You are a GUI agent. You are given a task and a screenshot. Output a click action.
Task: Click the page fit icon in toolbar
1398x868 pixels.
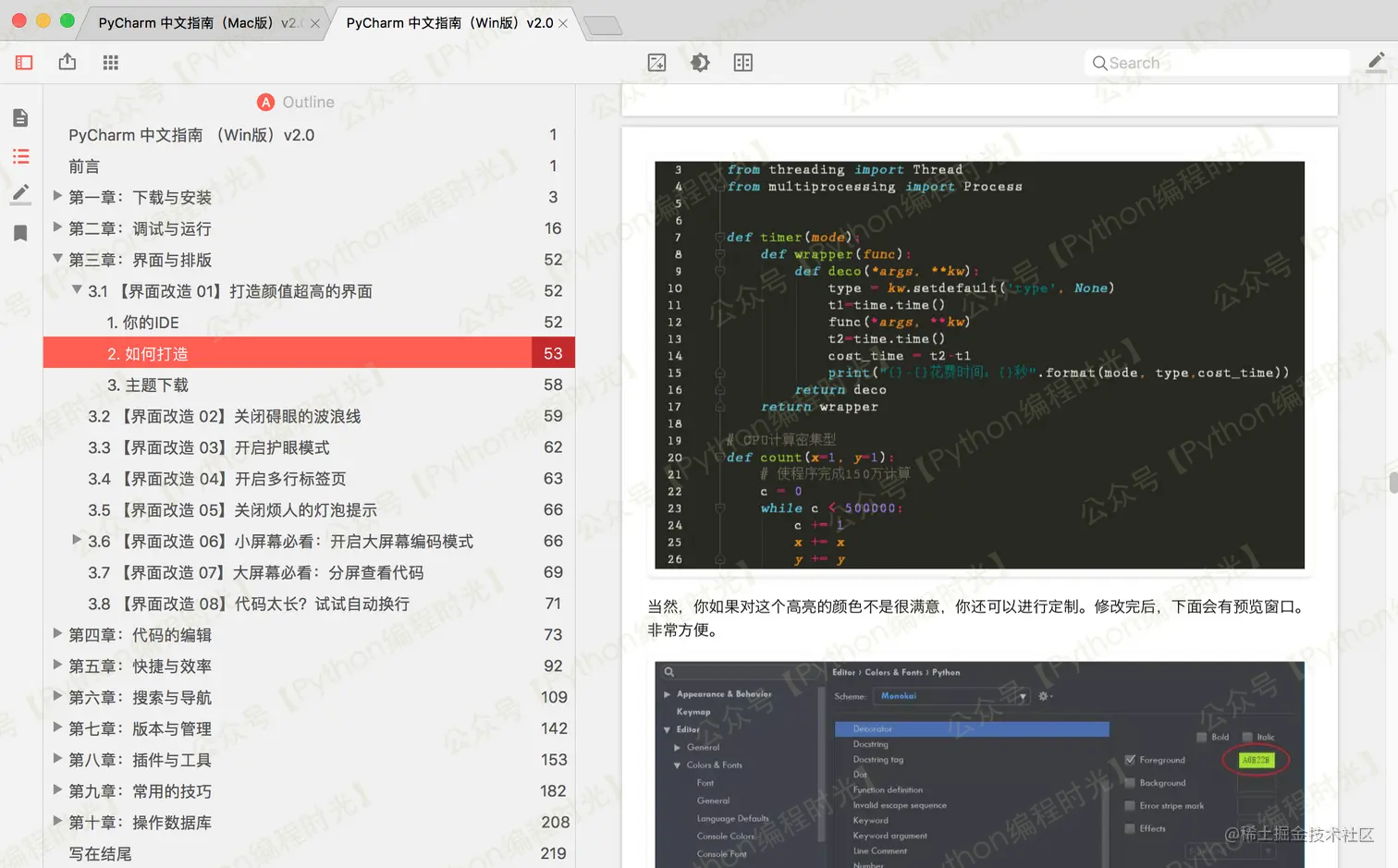coord(656,62)
